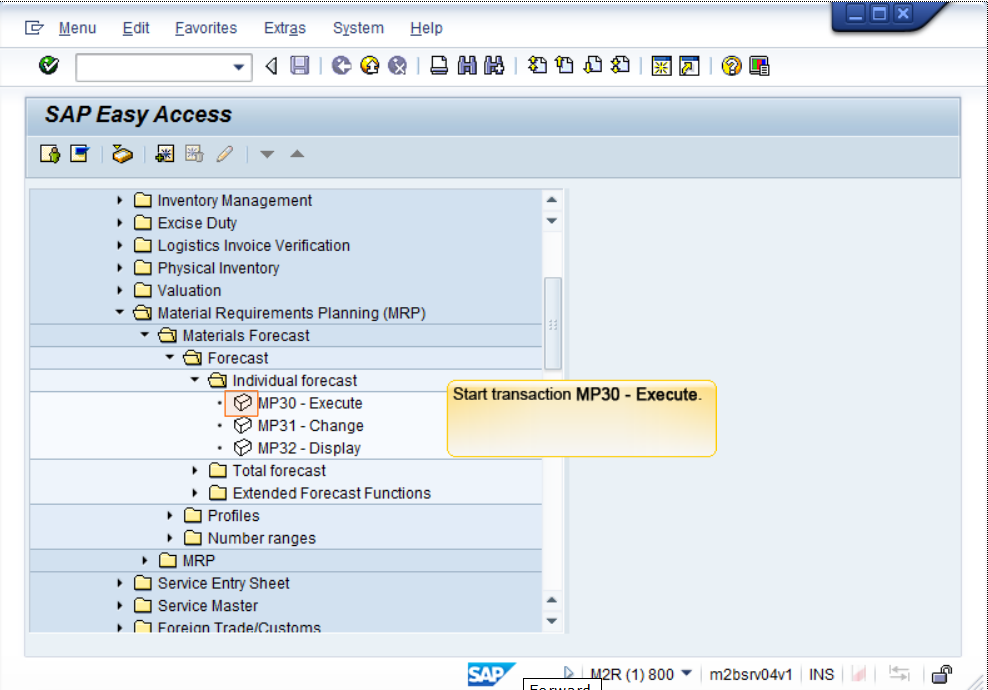This screenshot has height=690, width=988.
Task: Collapse the Materials Forecast node
Action: coord(145,335)
